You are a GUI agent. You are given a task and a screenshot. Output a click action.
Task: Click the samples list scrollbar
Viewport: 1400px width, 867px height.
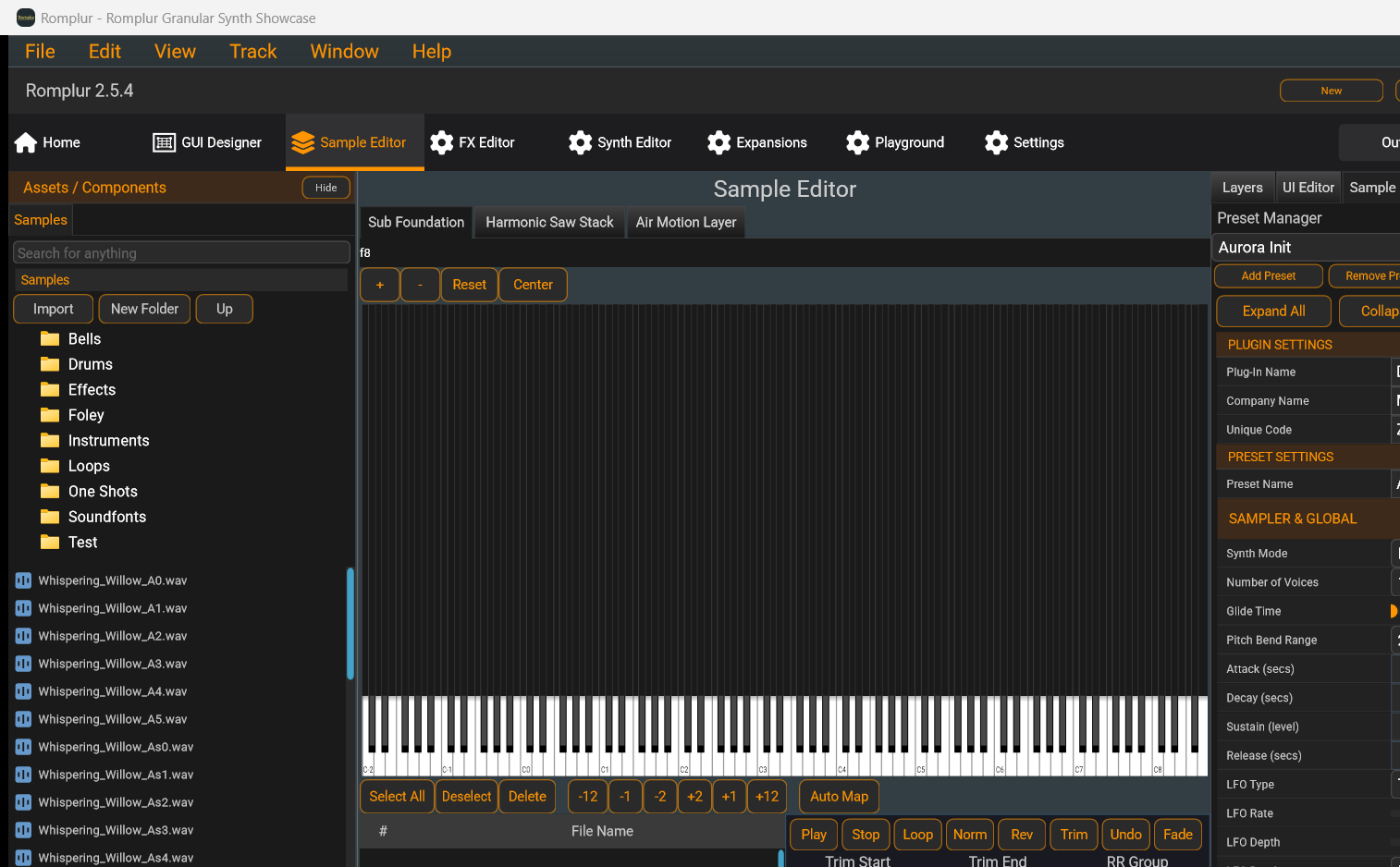click(x=350, y=624)
